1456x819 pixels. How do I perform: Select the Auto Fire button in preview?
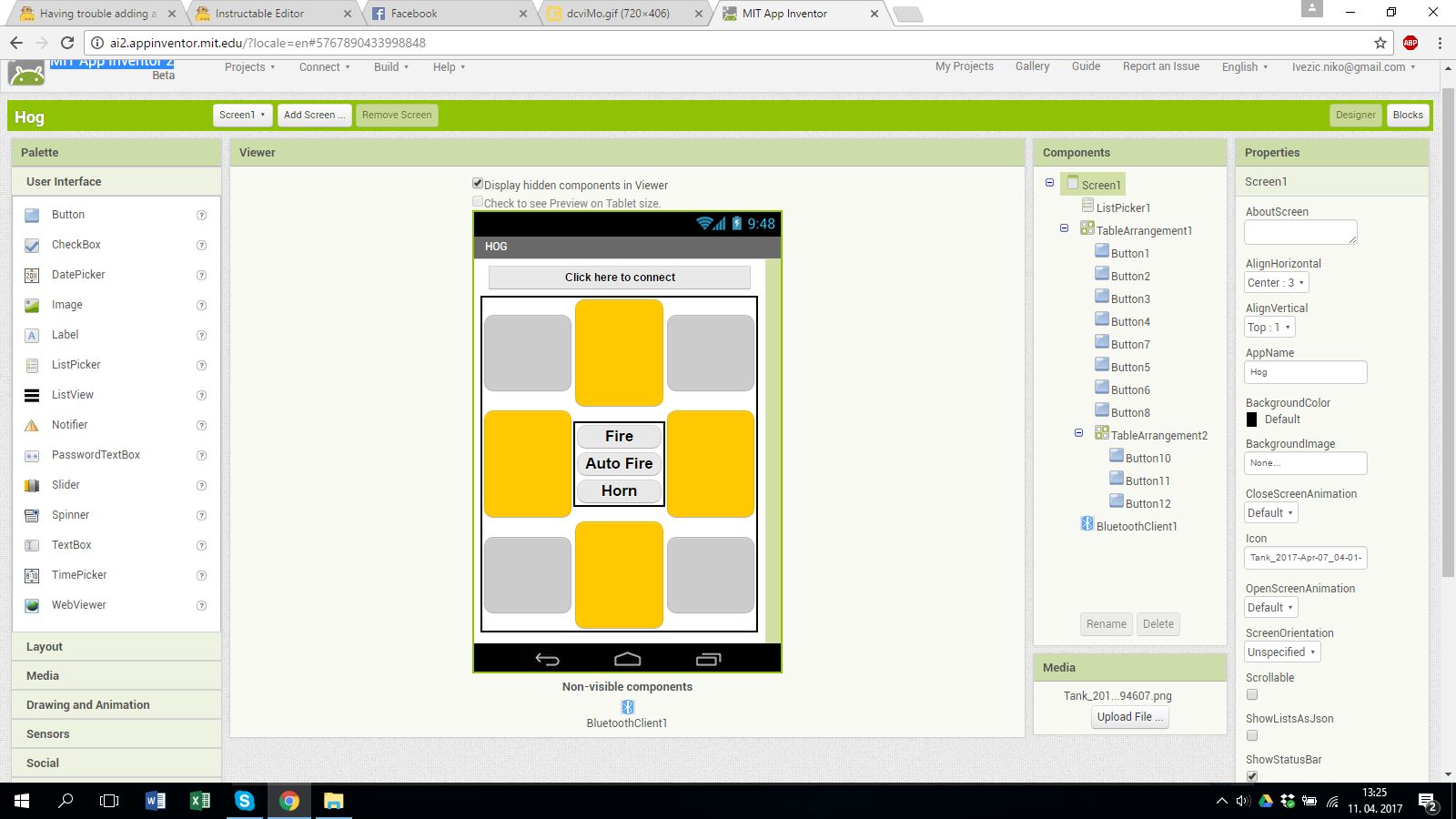click(x=619, y=464)
